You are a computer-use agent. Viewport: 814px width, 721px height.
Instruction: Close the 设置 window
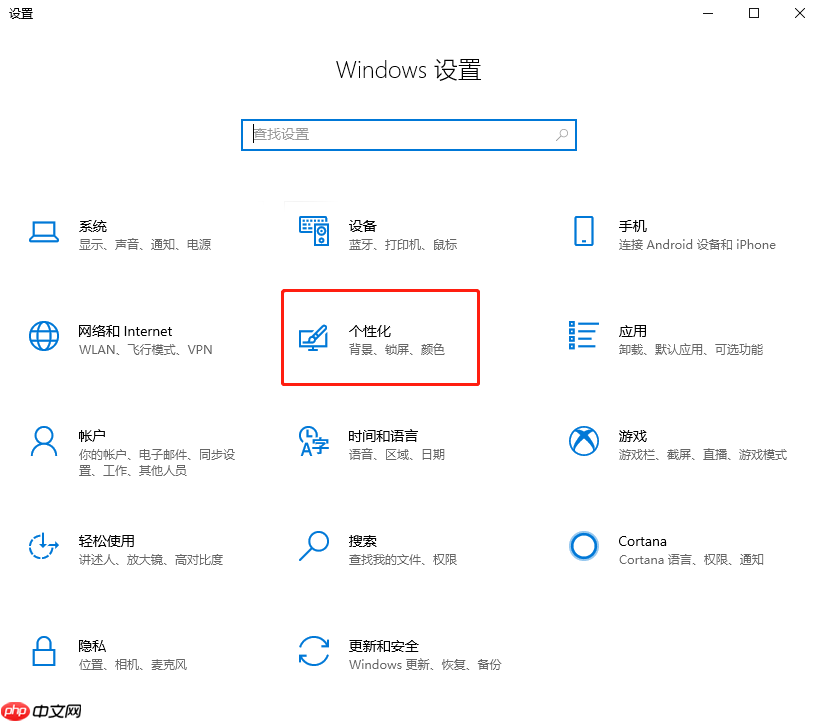799,13
